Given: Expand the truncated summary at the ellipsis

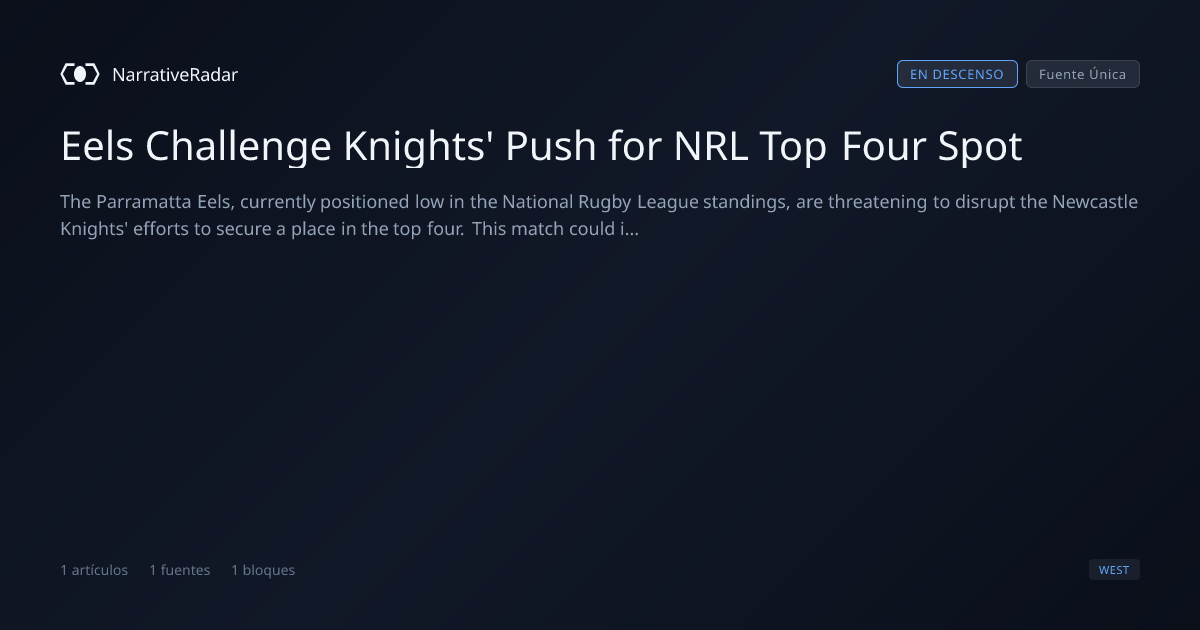Looking at the screenshot, I should pos(630,229).
